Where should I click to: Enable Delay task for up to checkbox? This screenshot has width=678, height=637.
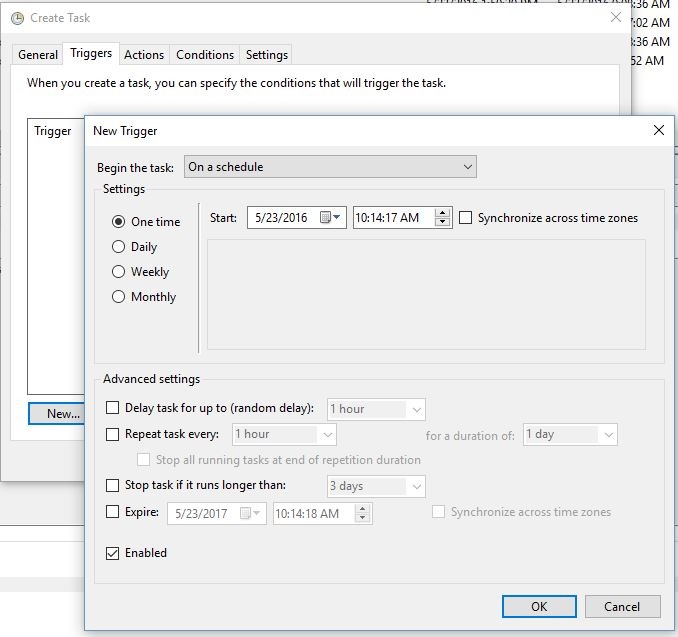point(113,408)
